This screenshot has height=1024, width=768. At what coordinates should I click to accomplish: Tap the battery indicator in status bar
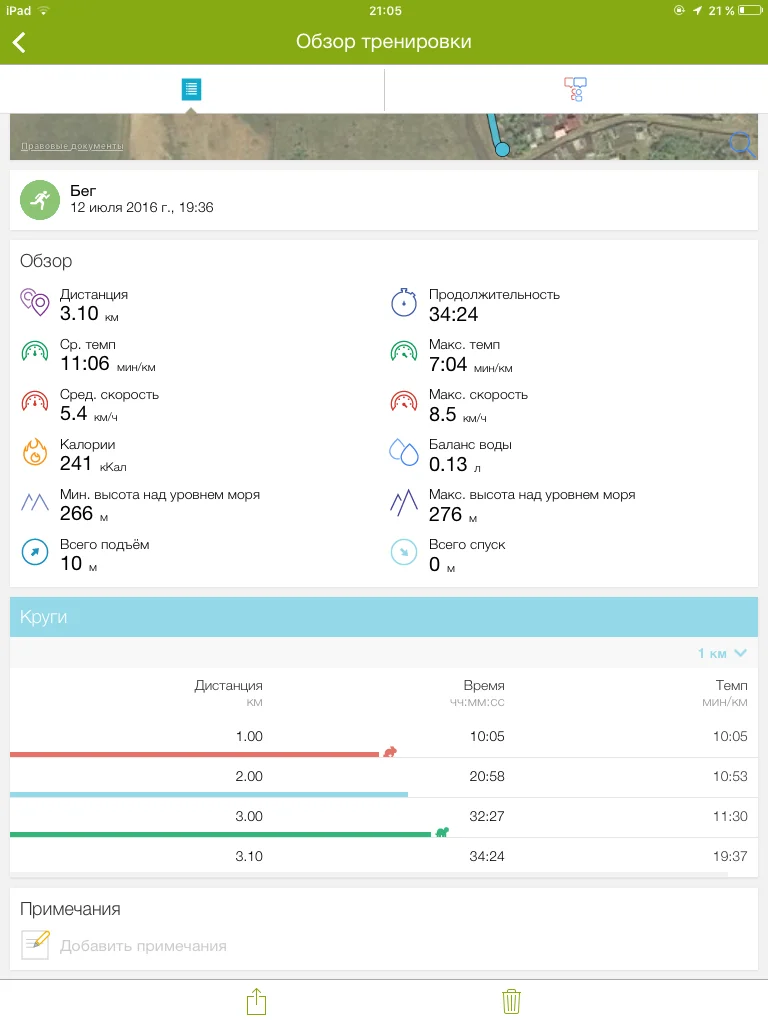(x=750, y=10)
